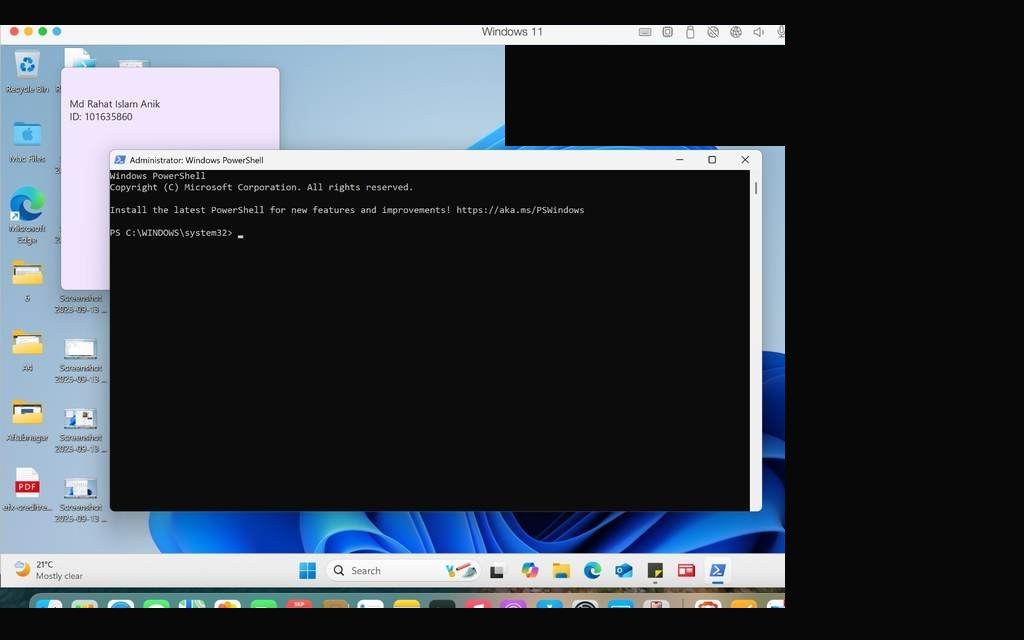Open the Windows Start menu
The image size is (1024, 640).
click(x=308, y=571)
